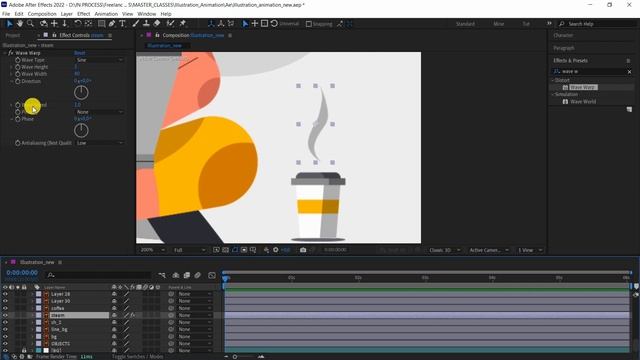Click the Wave World effect preset

pyautogui.click(x=583, y=102)
